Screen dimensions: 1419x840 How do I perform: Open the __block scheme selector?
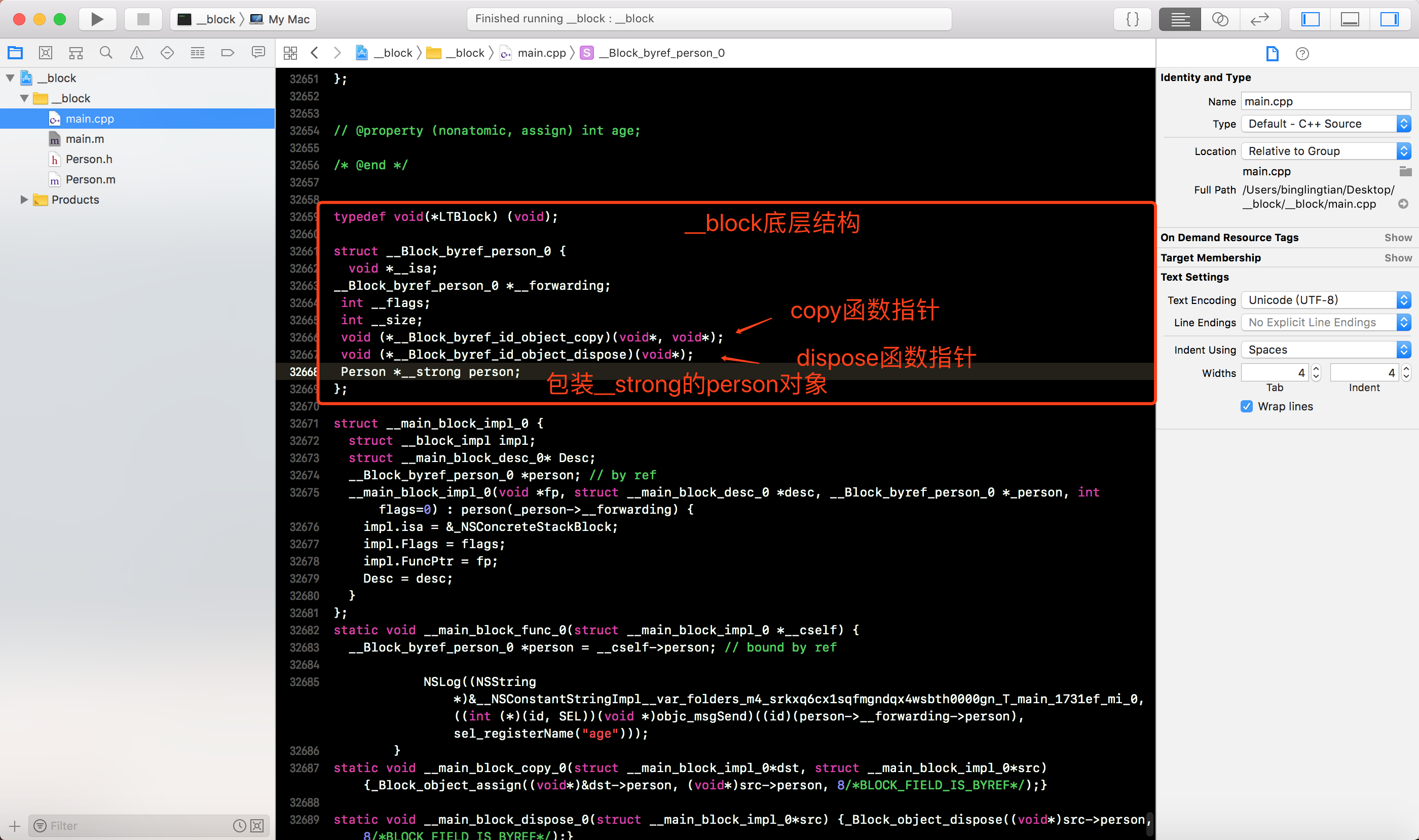click(x=207, y=19)
